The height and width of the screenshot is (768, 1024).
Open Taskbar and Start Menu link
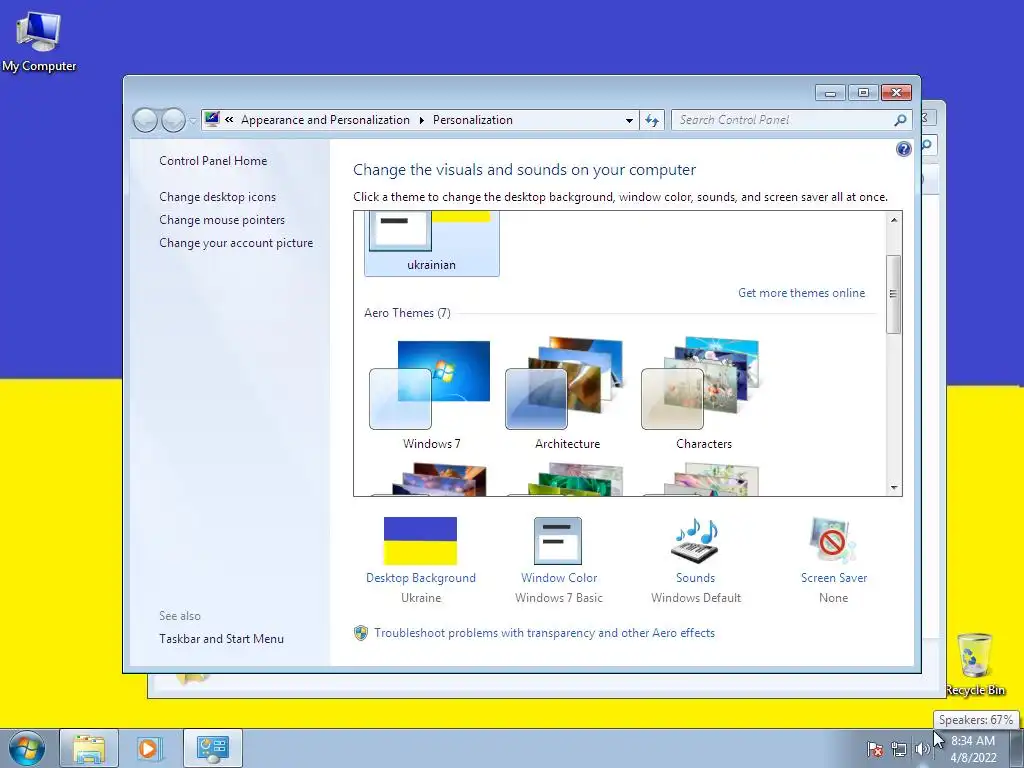pyautogui.click(x=221, y=639)
